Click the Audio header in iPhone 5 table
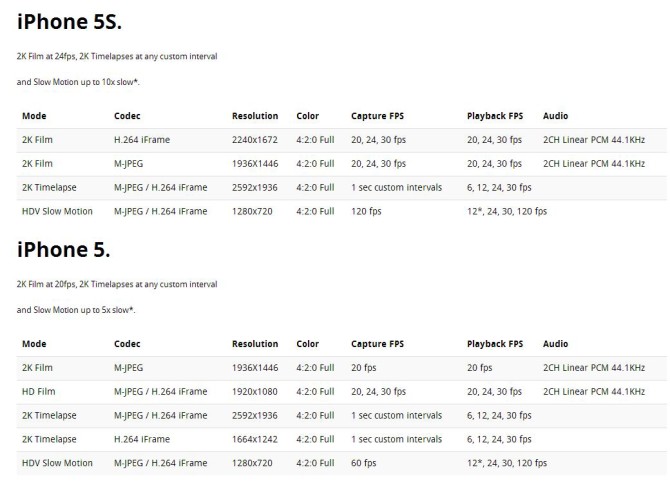The width and height of the screenshot is (670, 481). coord(555,344)
